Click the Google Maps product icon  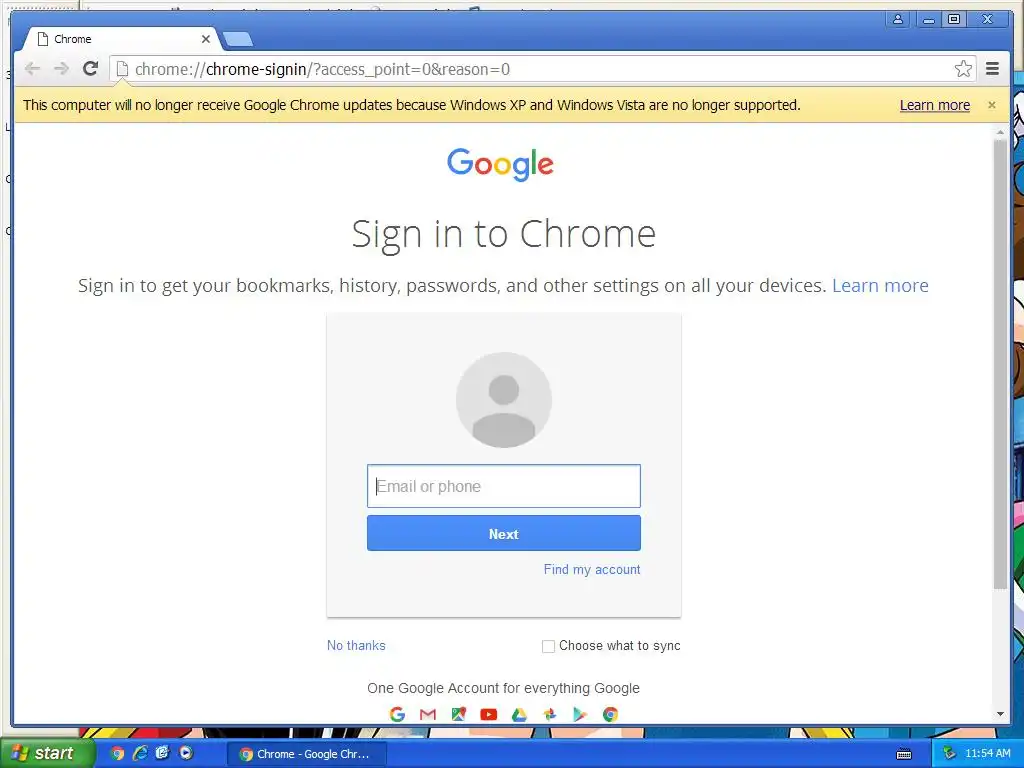tap(458, 714)
